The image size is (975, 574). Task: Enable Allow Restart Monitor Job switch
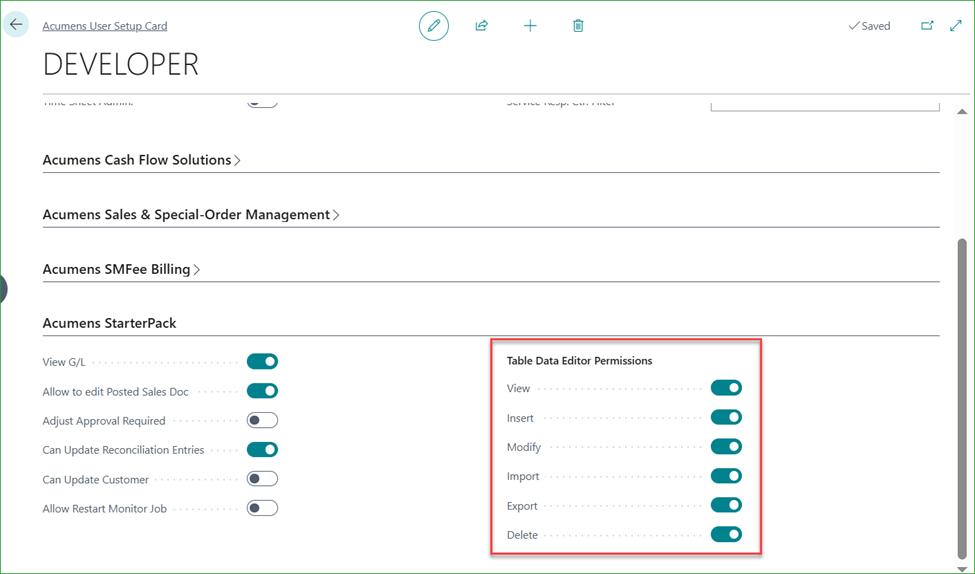[262, 508]
